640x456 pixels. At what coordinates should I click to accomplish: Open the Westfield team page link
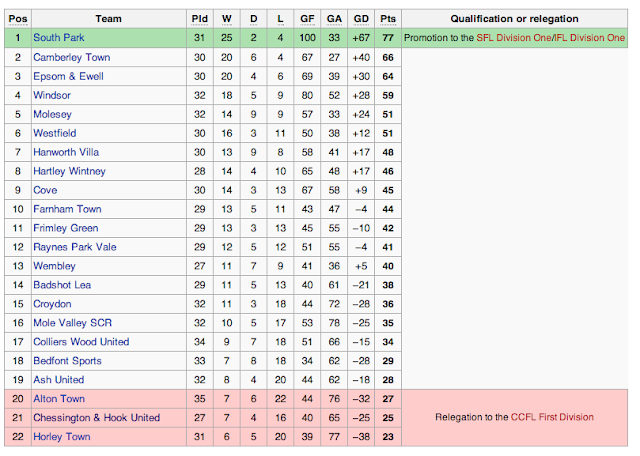pyautogui.click(x=56, y=133)
